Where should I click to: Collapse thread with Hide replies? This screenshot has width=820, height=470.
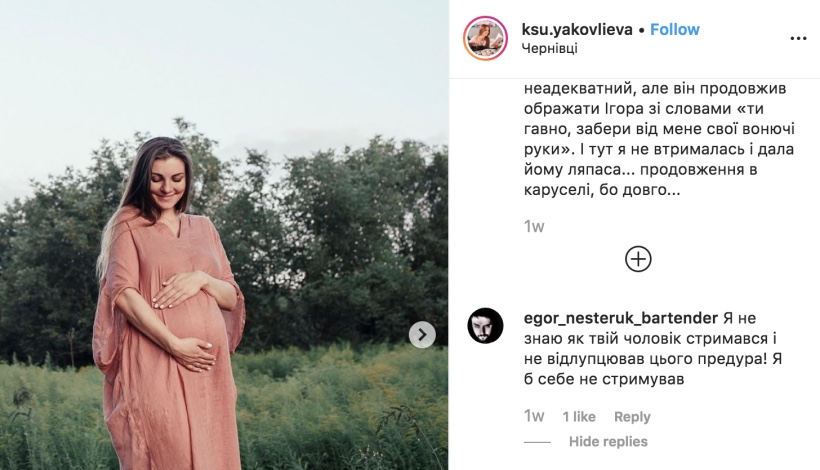coord(608,442)
